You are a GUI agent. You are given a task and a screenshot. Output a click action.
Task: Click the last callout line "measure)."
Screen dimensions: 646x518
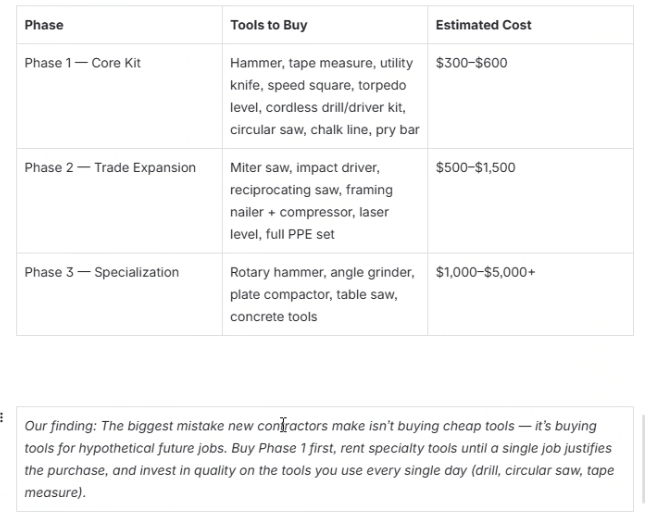click(55, 492)
